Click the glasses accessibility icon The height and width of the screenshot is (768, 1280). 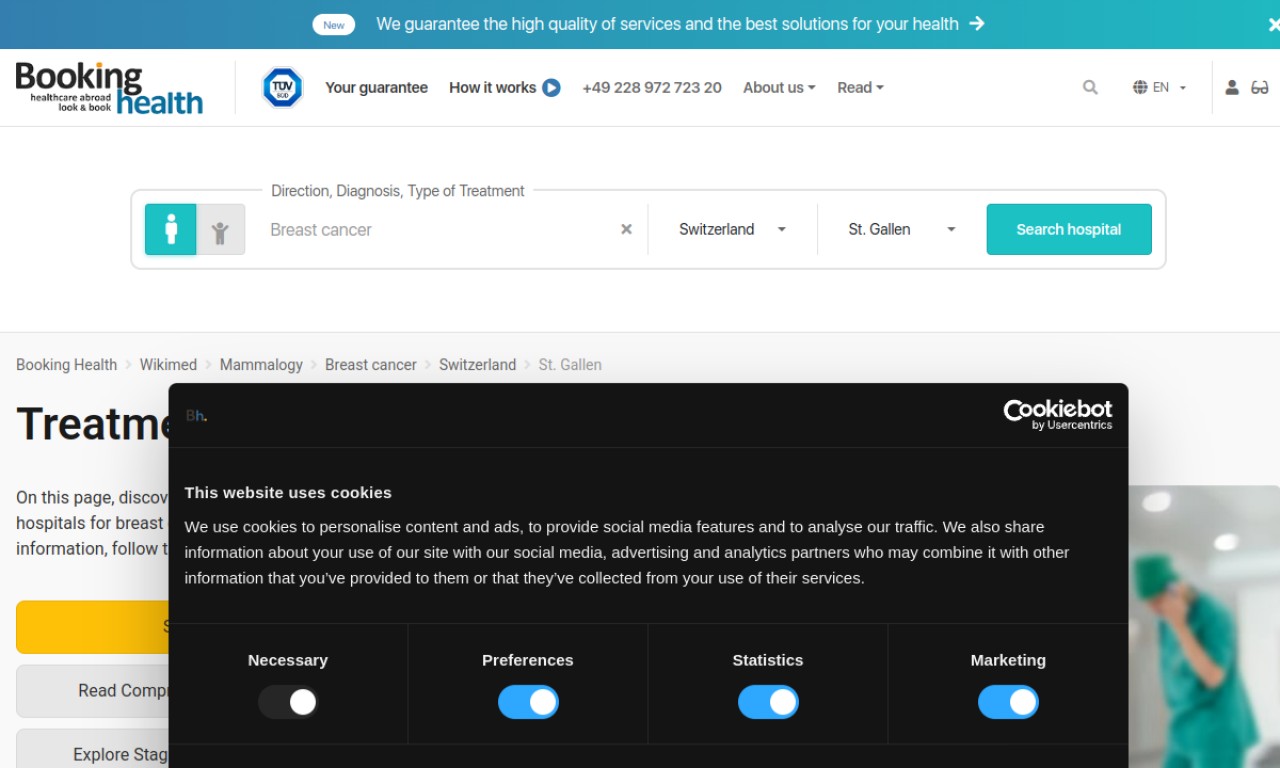click(1260, 88)
